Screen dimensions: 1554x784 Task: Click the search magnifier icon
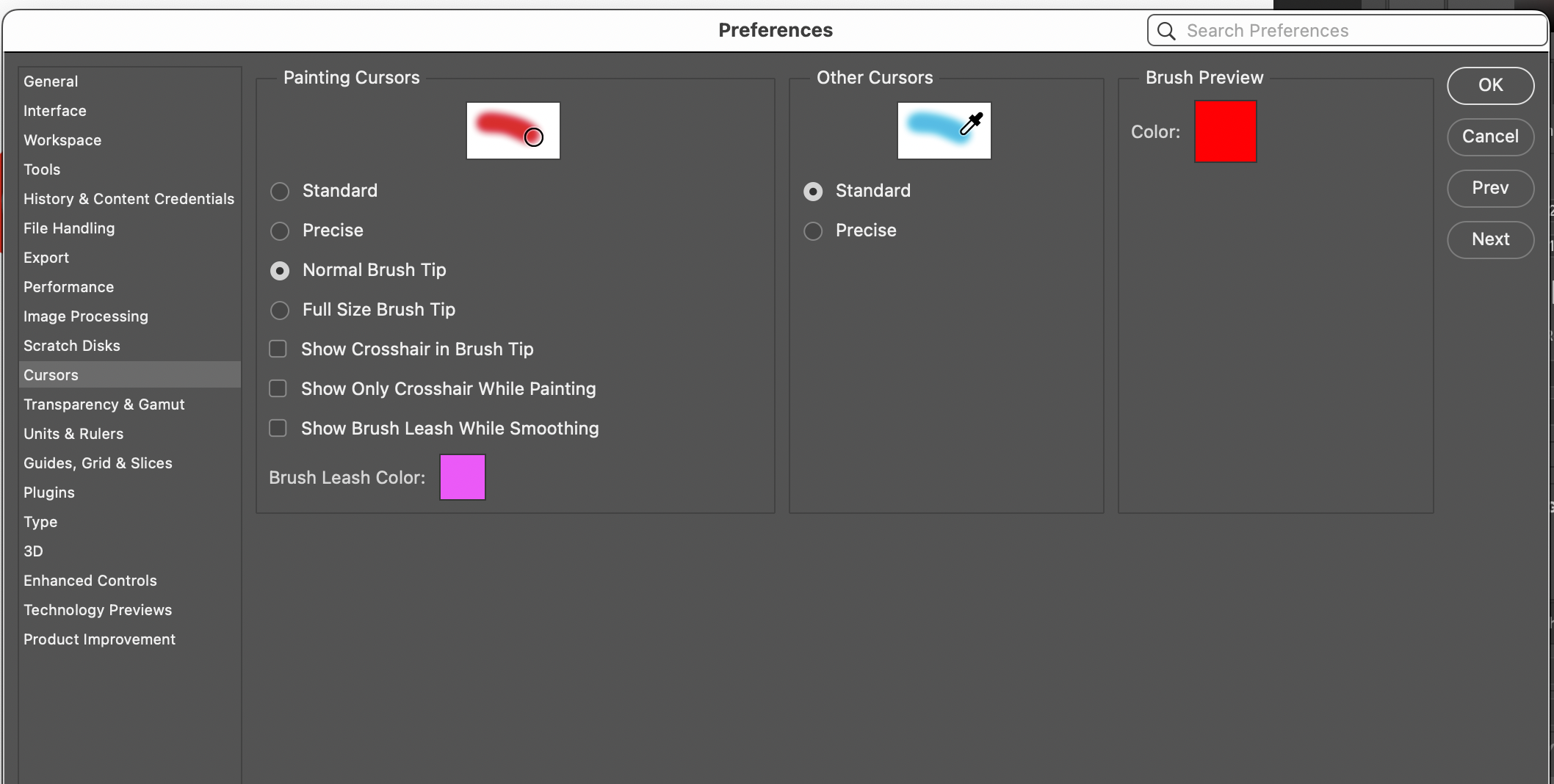point(1165,30)
